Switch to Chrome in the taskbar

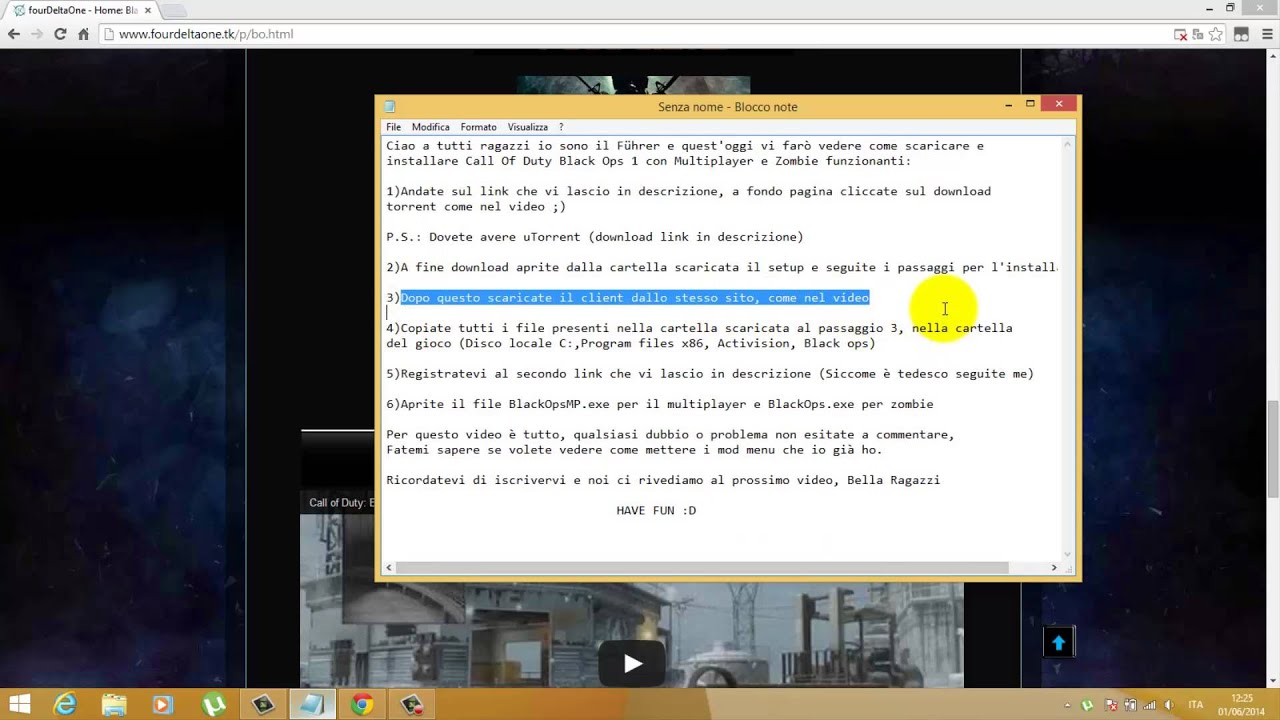[x=362, y=705]
